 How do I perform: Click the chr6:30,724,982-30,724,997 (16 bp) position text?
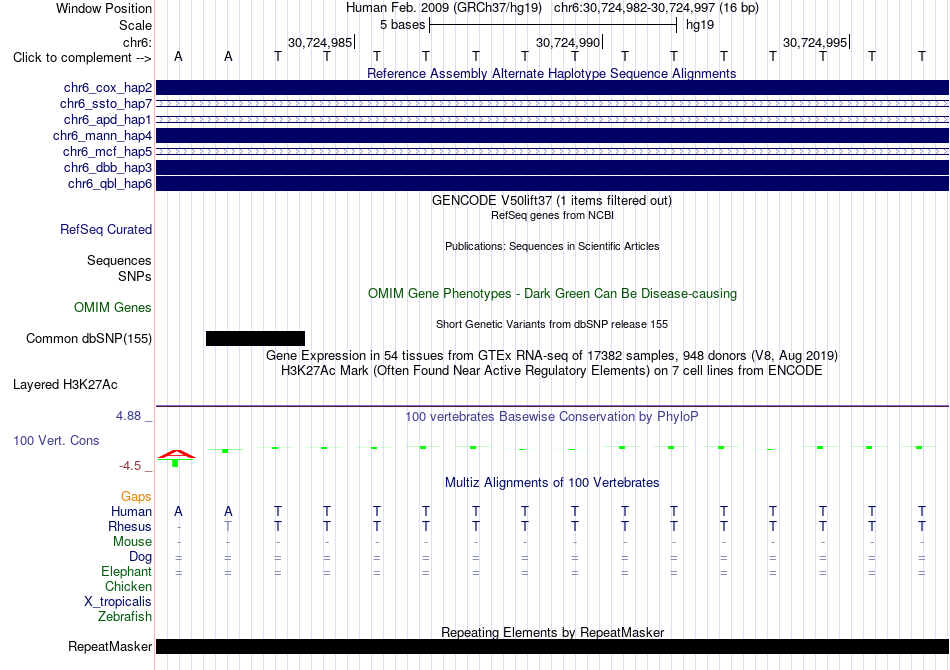(656, 8)
